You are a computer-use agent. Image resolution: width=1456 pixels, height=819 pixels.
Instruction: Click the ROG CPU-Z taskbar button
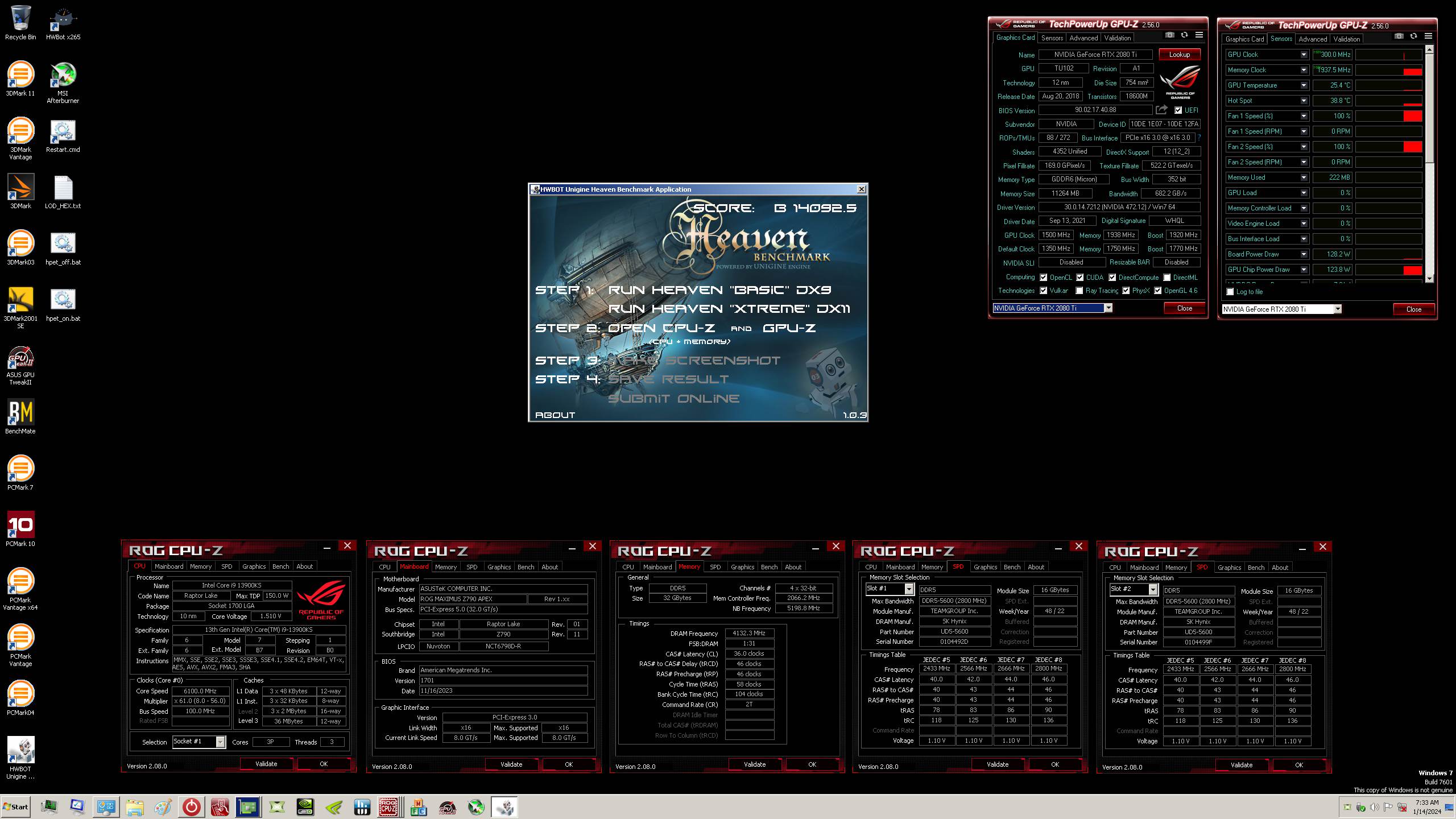click(388, 807)
